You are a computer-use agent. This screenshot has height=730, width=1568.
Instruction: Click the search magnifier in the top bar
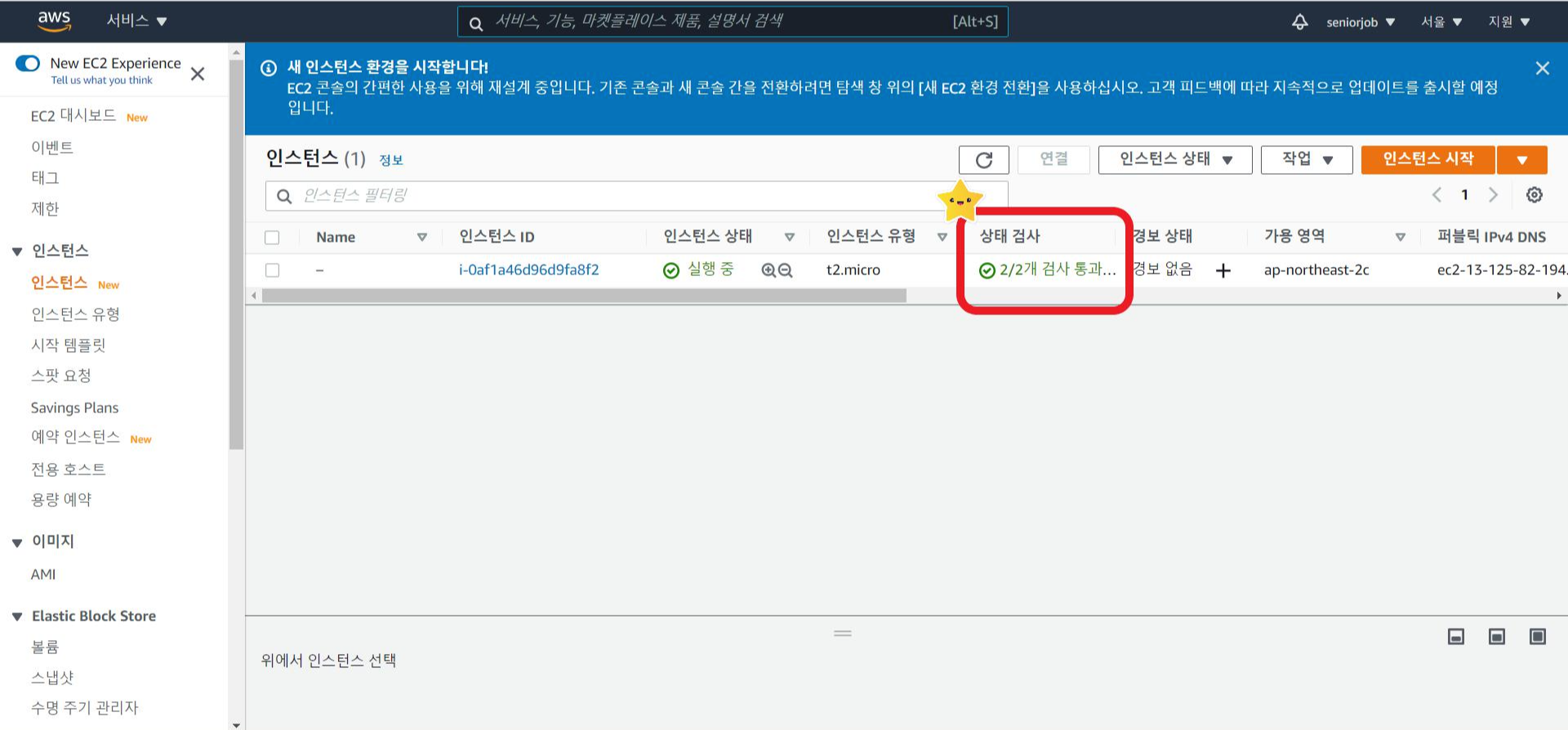pyautogui.click(x=476, y=24)
